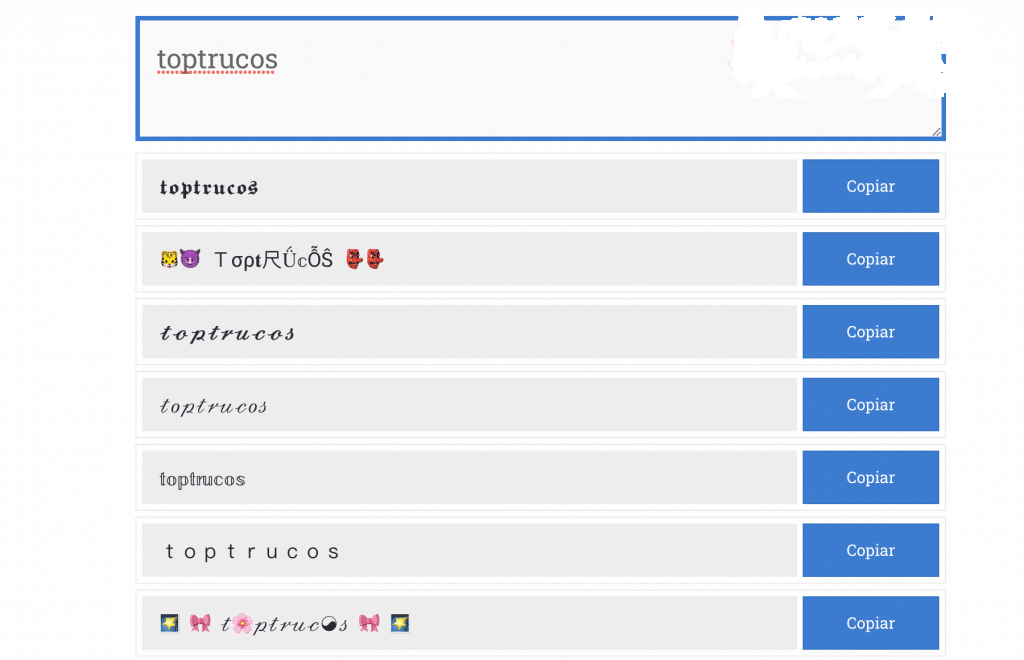The image size is (1024, 660).
Task: Copy the thin cursive toptrucos style
Action: point(870,404)
